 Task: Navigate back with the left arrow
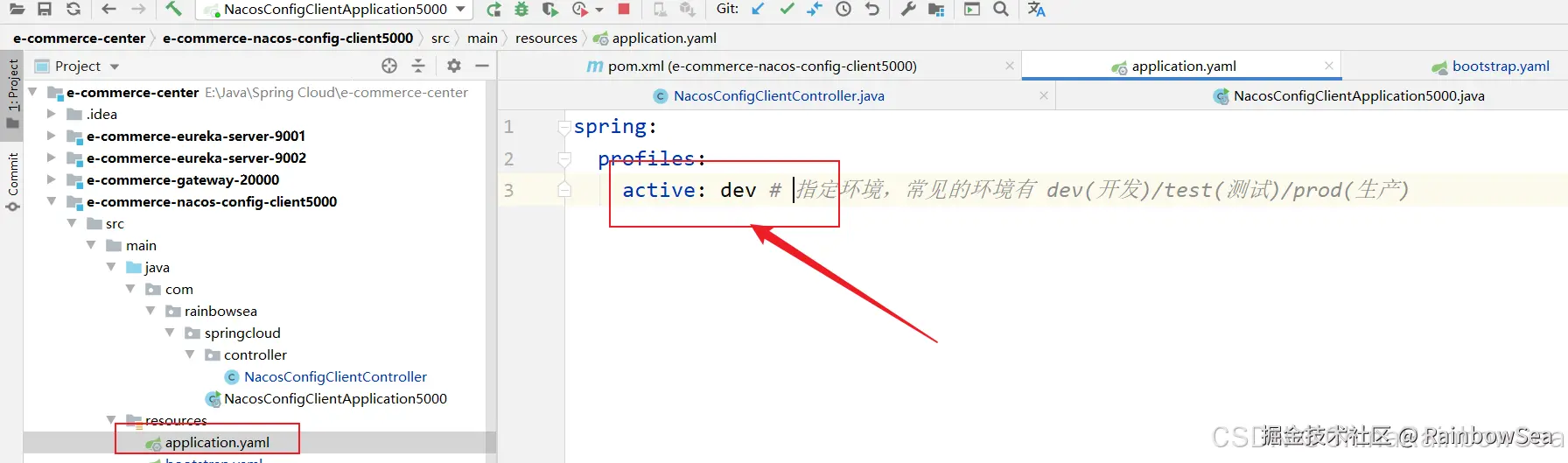pyautogui.click(x=108, y=10)
